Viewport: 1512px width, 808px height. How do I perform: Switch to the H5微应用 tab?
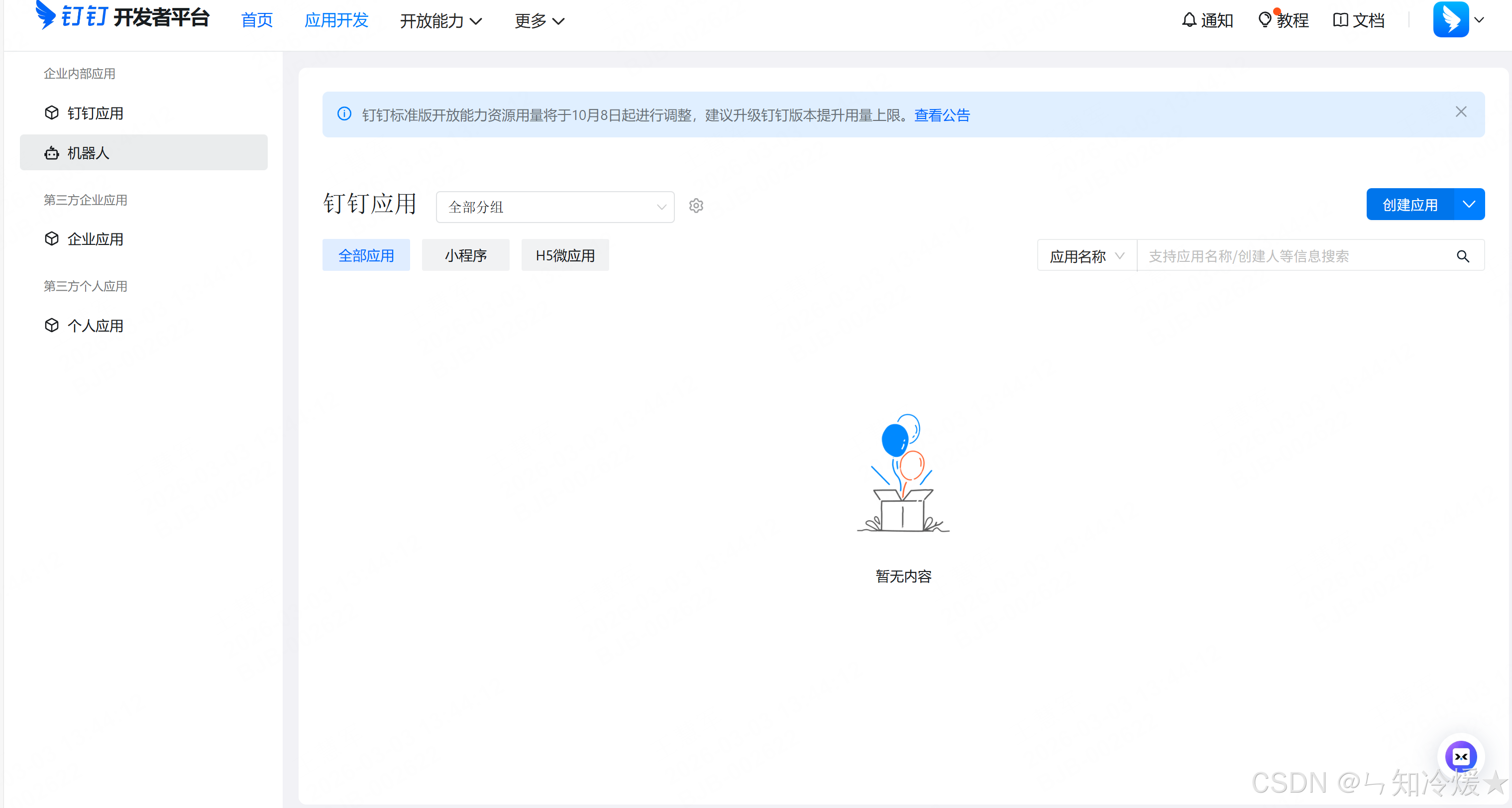[565, 255]
